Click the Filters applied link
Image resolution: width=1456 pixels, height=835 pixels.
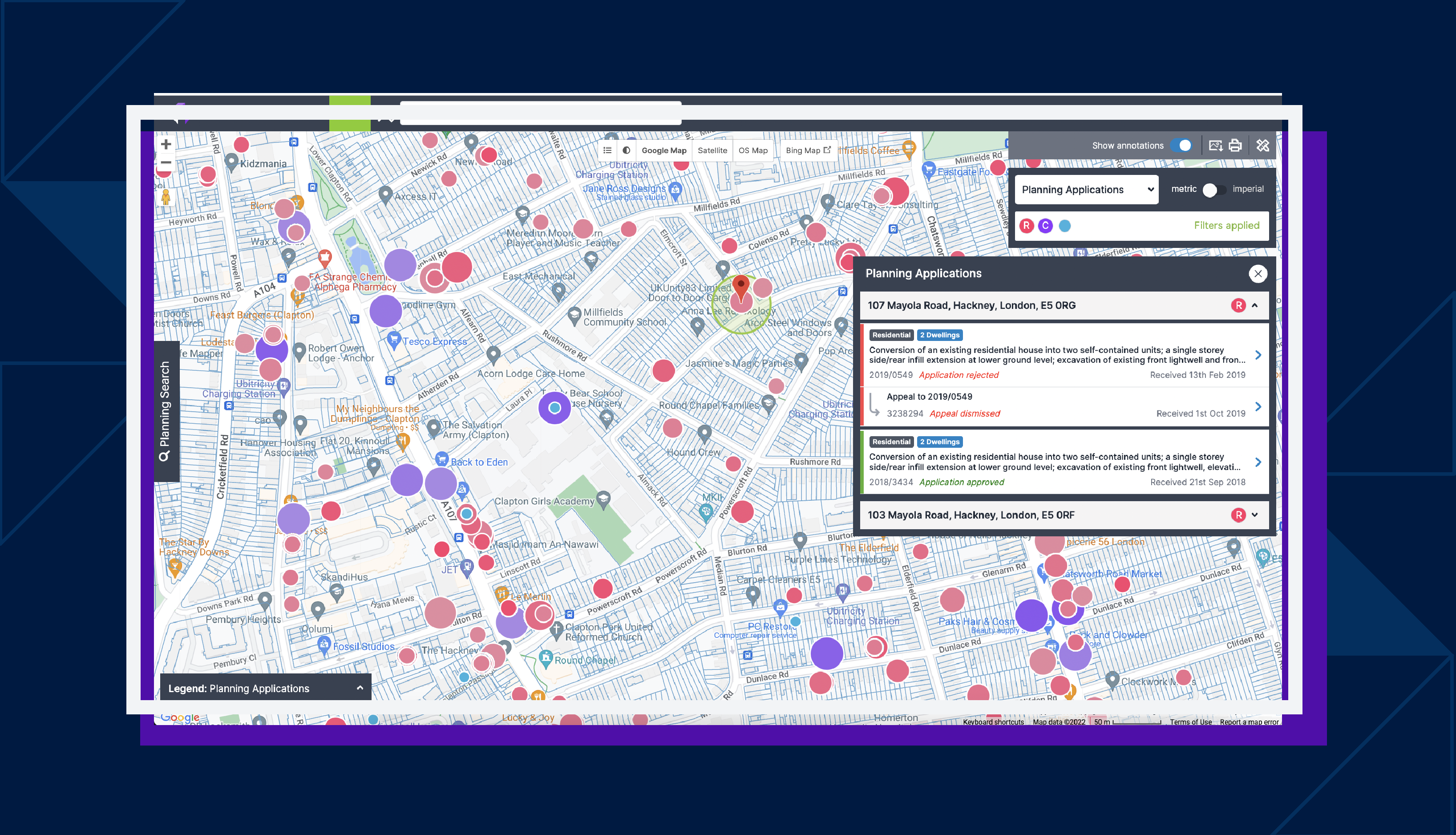pyautogui.click(x=1227, y=225)
